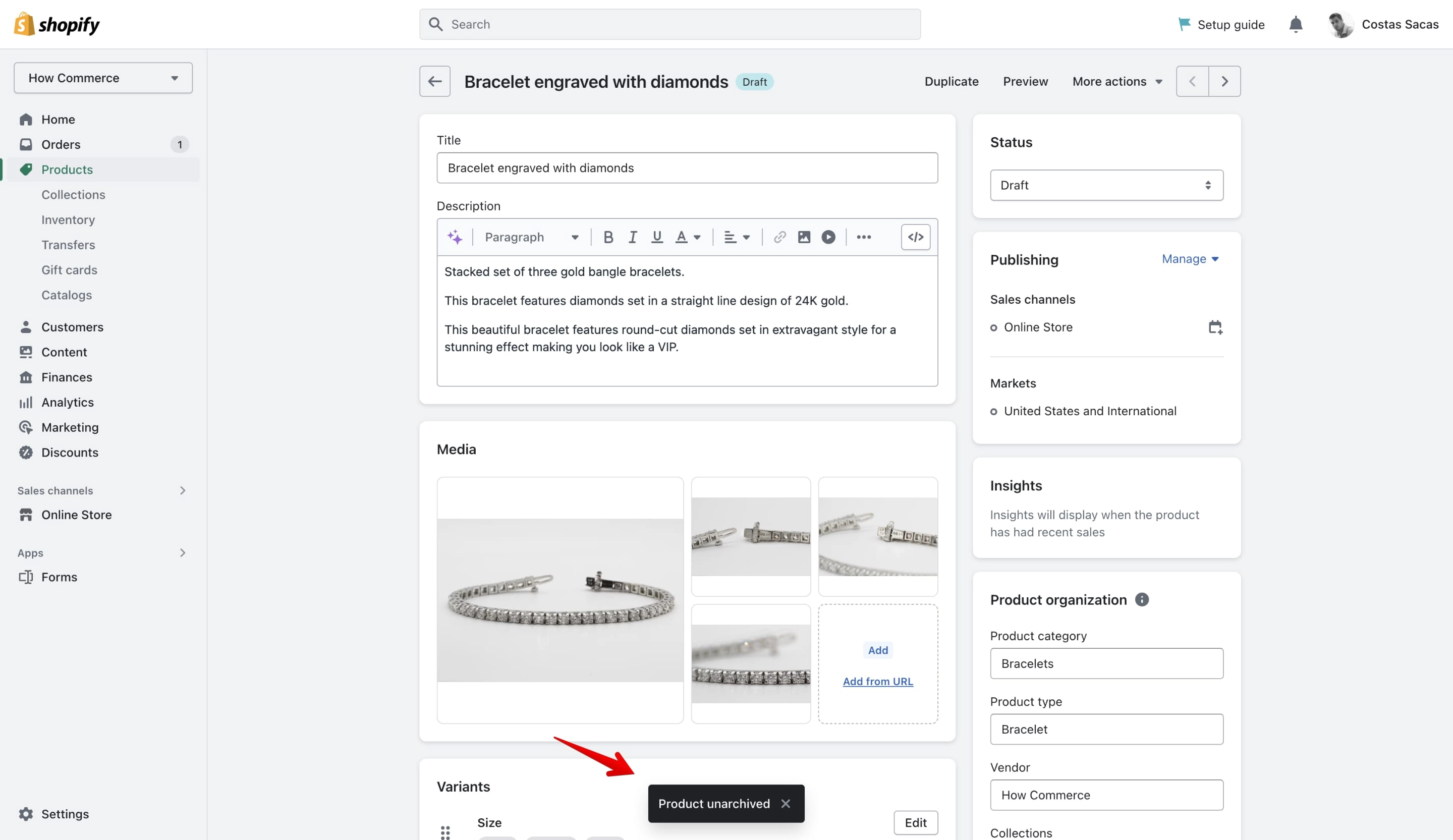Click the Product type field

pyautogui.click(x=1106, y=730)
